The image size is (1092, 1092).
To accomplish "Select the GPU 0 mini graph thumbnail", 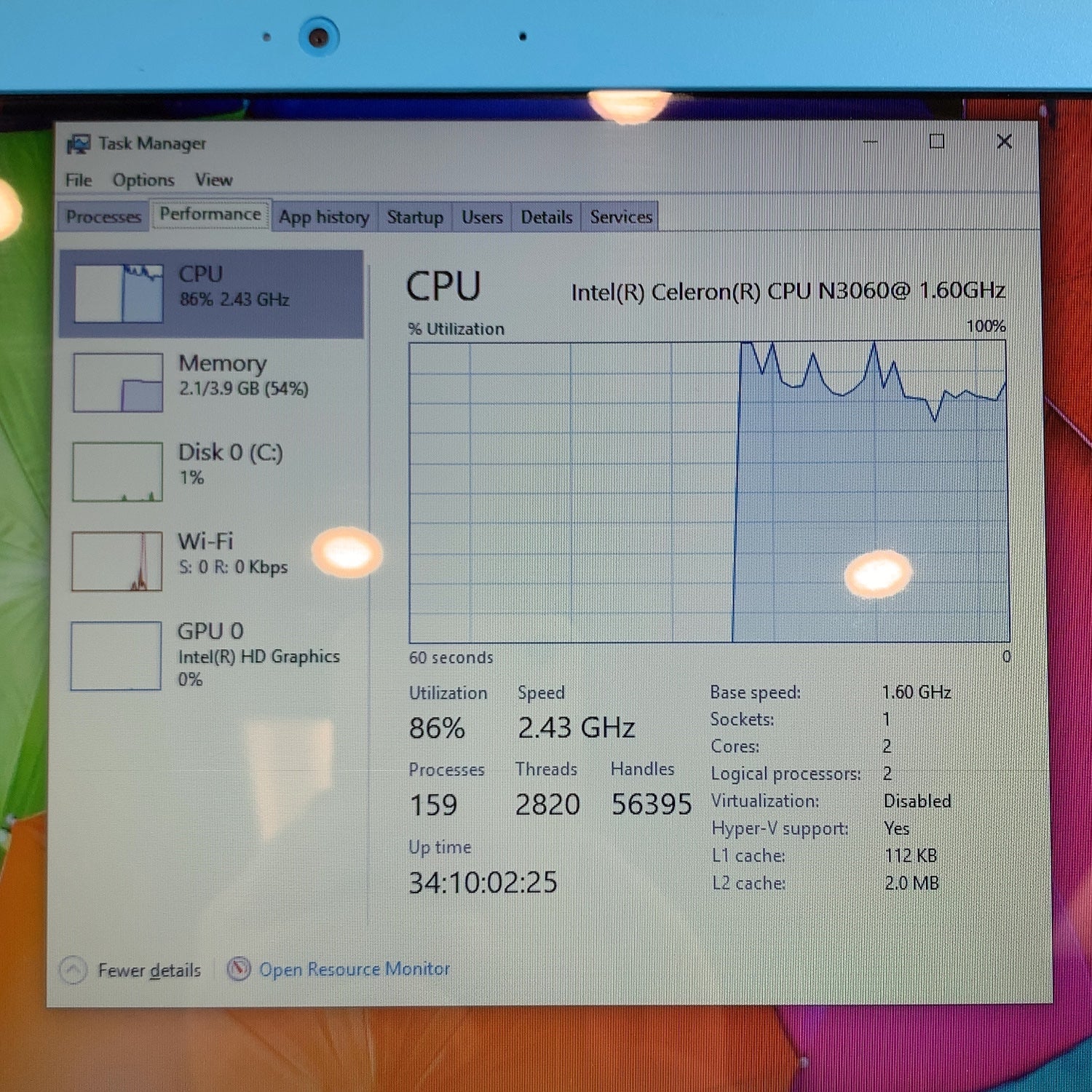I will click(x=116, y=655).
